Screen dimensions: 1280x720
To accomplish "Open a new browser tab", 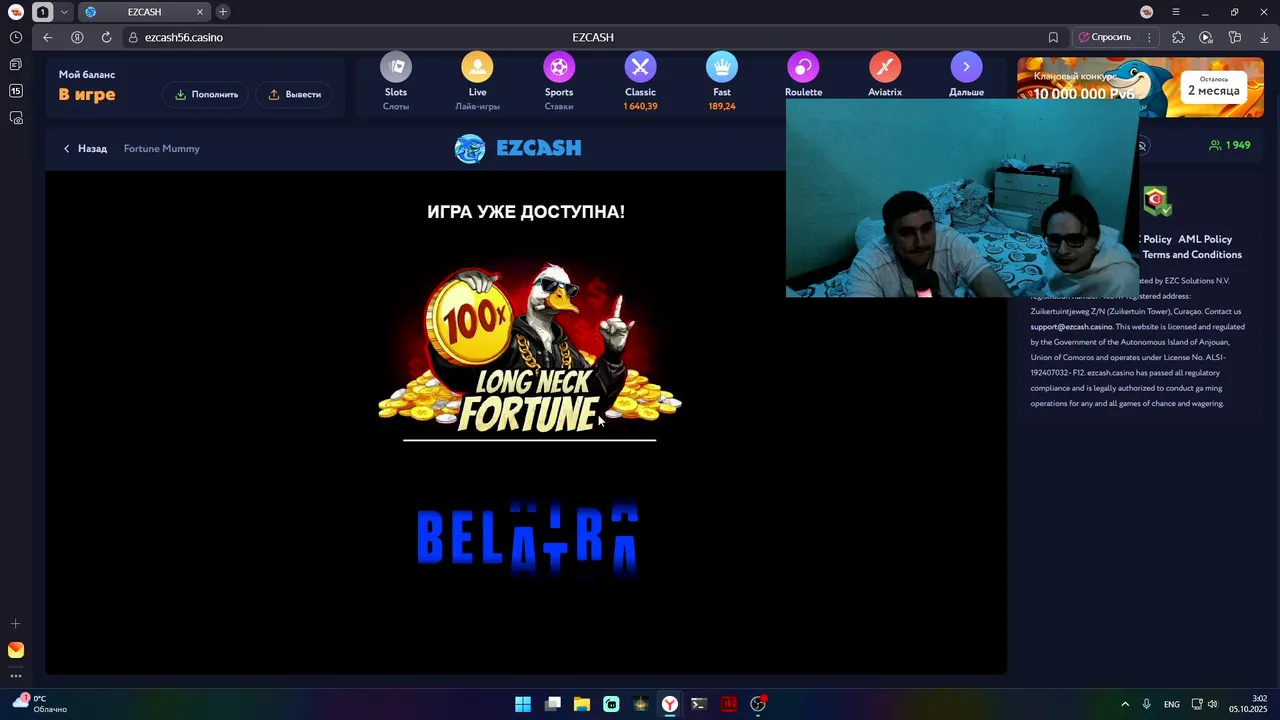I will coord(223,12).
